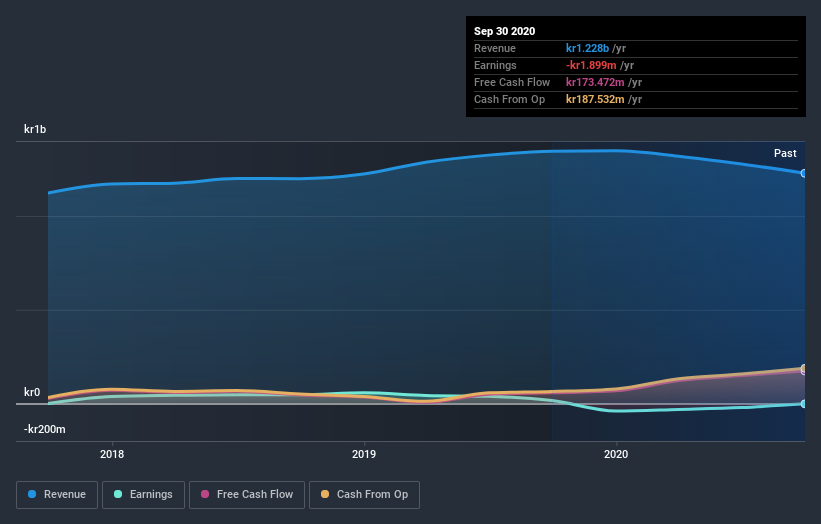This screenshot has width=821, height=524.
Task: Click the Past label in chart
Action: pyautogui.click(x=785, y=153)
